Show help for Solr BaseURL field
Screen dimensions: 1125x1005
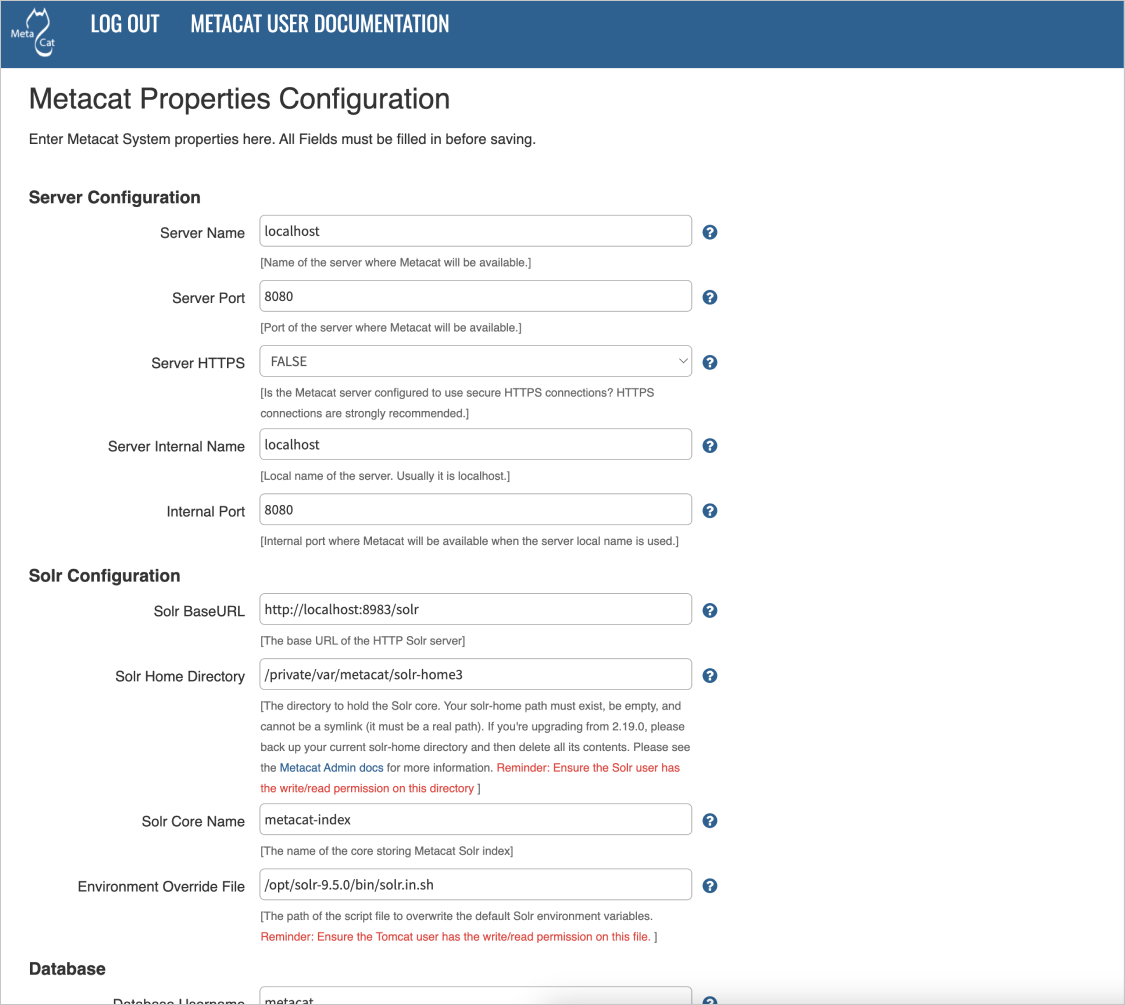point(710,610)
